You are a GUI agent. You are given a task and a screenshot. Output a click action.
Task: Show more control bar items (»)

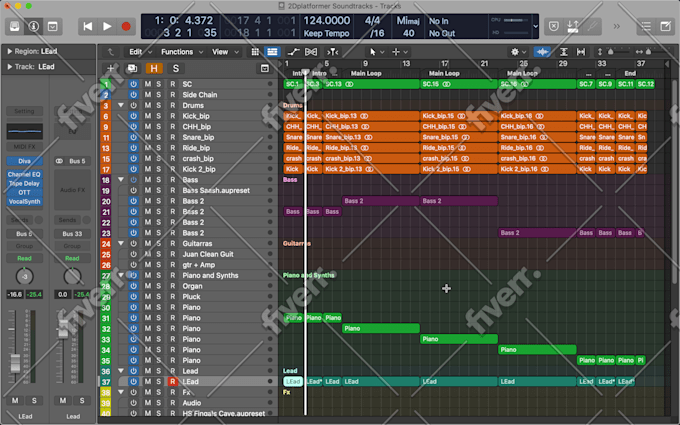coord(616,26)
